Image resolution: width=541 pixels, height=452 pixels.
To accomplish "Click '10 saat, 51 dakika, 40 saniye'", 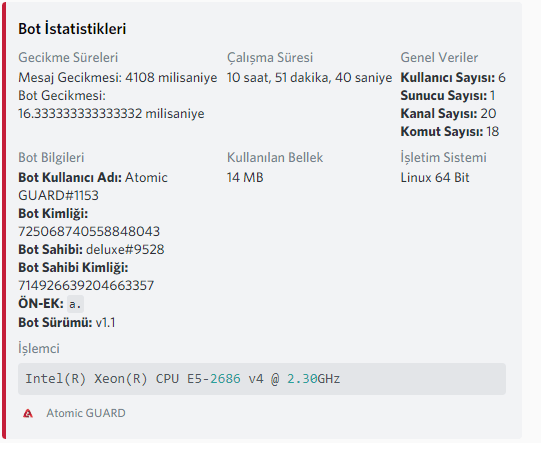I will (x=309, y=77).
